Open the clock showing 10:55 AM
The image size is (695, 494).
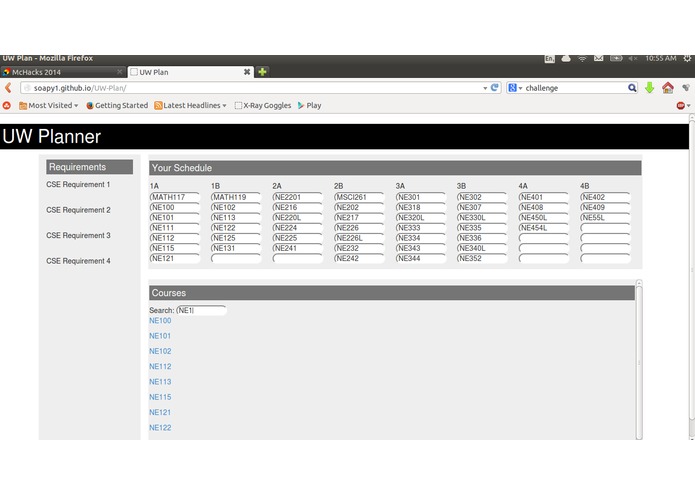[x=660, y=58]
